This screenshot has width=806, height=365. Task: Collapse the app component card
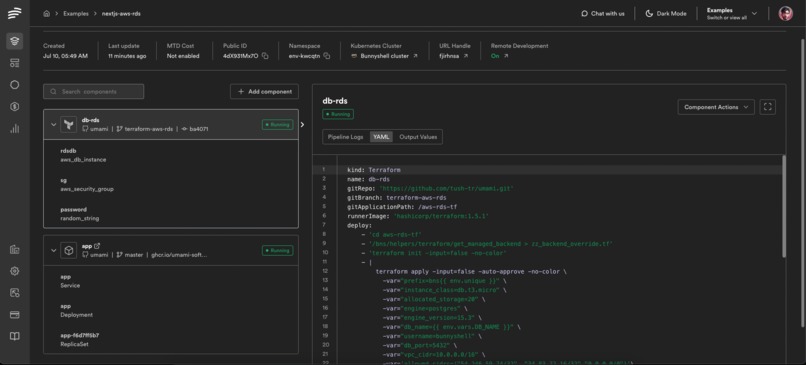(x=53, y=250)
